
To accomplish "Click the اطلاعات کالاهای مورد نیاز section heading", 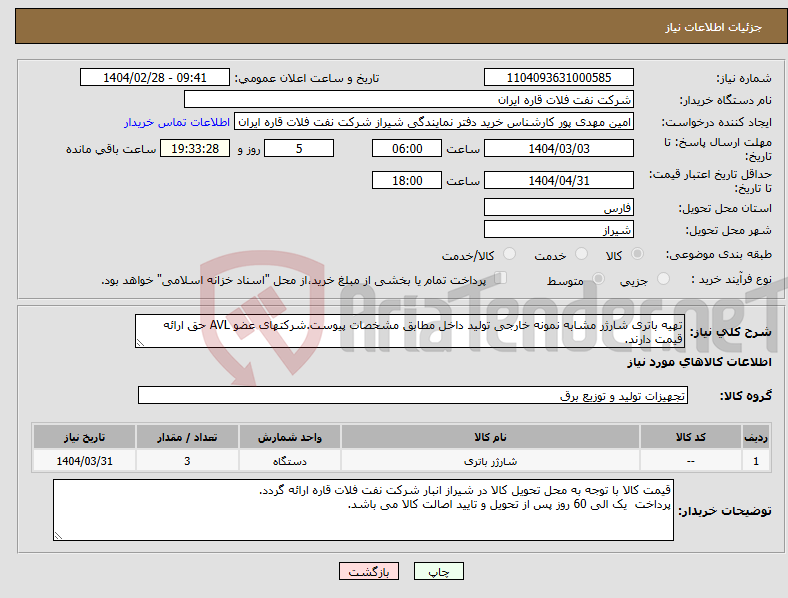I will pyautogui.click(x=699, y=362).
